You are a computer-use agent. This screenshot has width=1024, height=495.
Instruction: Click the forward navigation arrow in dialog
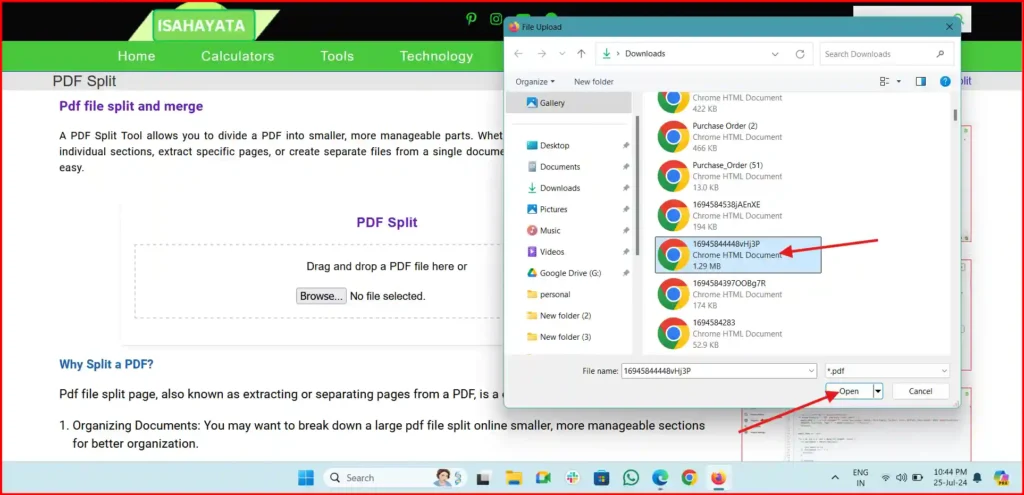tap(541, 54)
